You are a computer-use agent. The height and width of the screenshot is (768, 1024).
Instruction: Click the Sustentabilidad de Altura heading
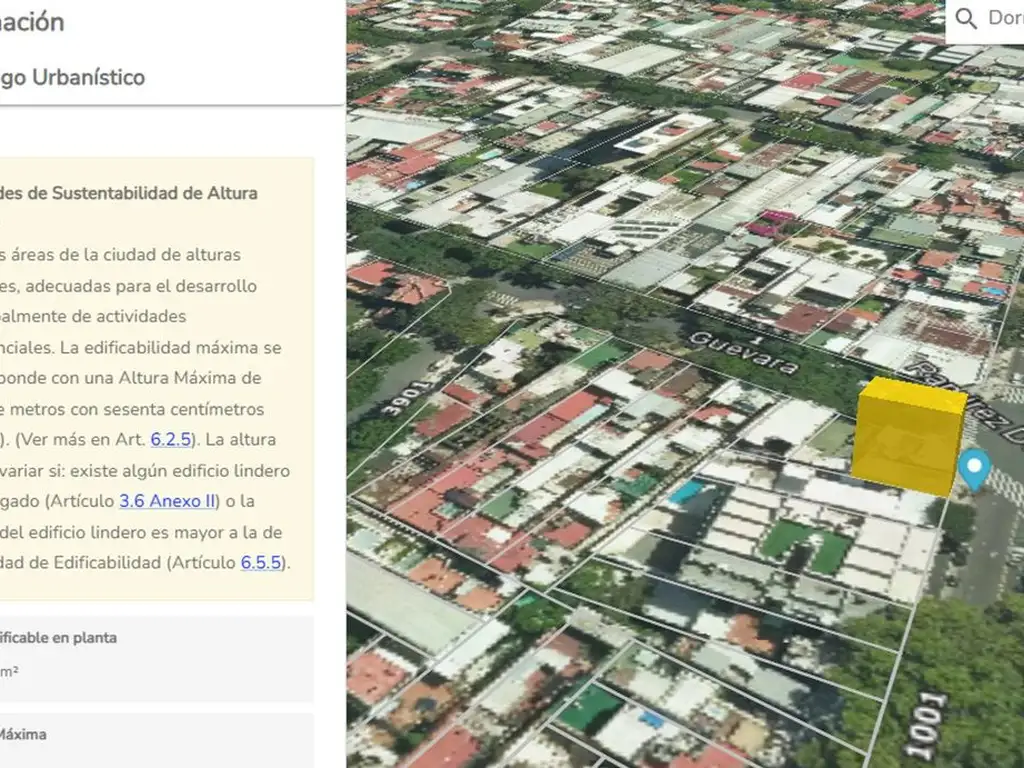[x=129, y=193]
